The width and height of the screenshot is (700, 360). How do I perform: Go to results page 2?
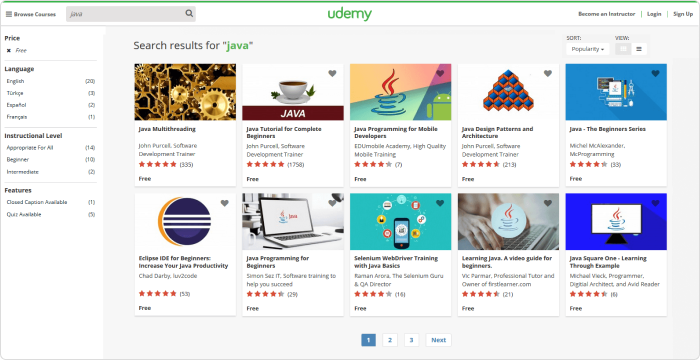pyautogui.click(x=390, y=340)
